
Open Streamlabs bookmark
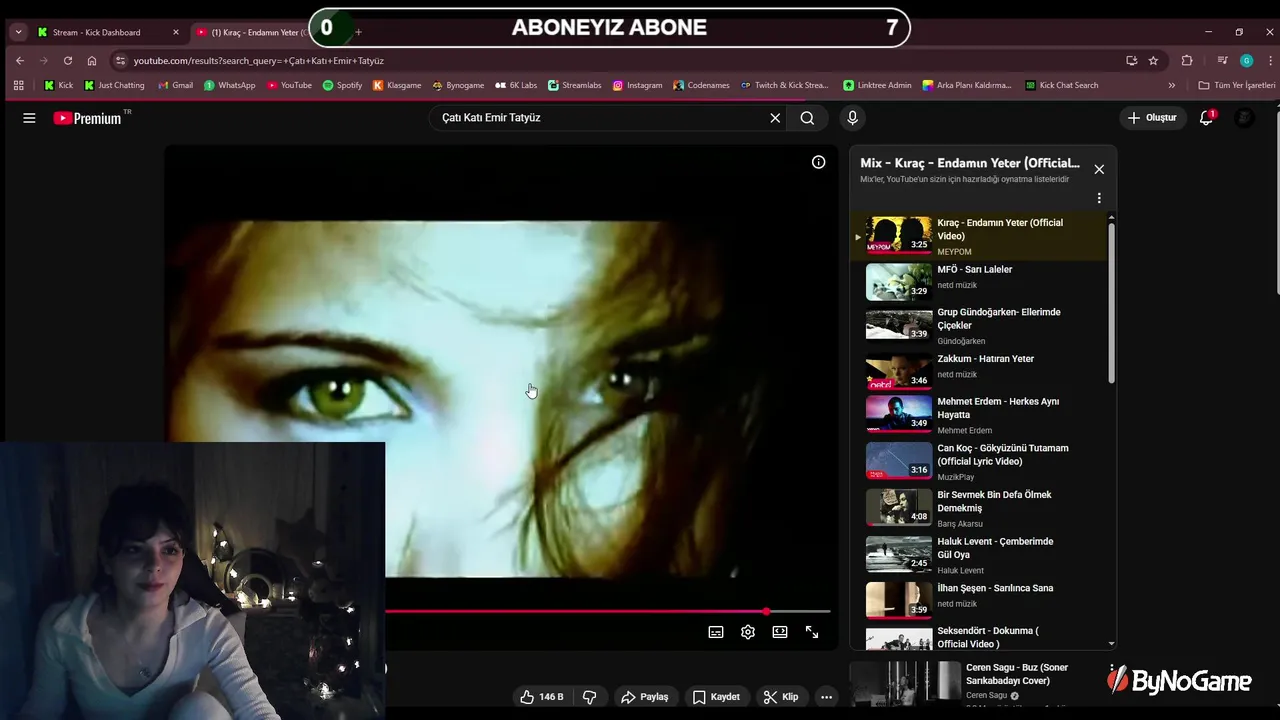click(575, 85)
